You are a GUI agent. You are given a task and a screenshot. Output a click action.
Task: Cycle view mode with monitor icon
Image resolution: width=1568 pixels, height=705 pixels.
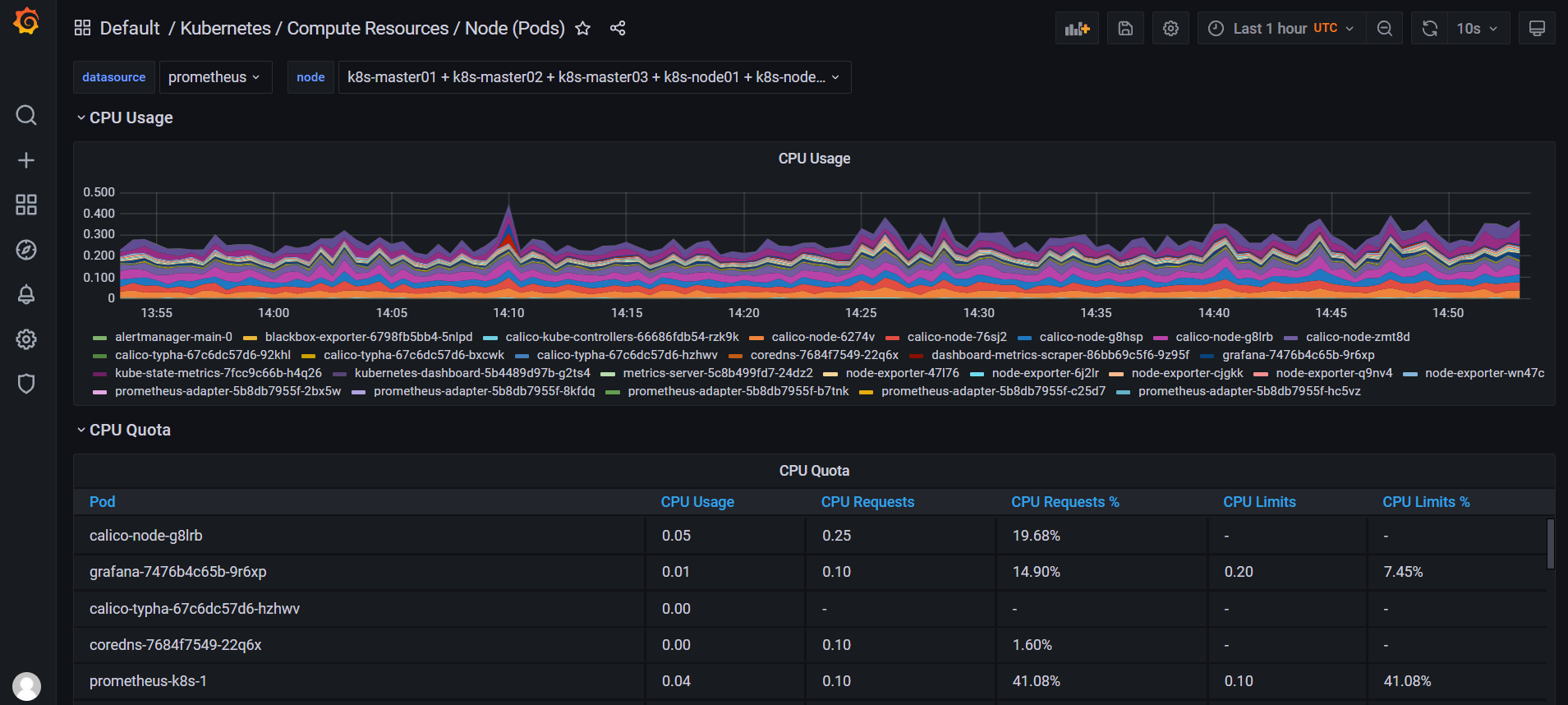tap(1537, 29)
